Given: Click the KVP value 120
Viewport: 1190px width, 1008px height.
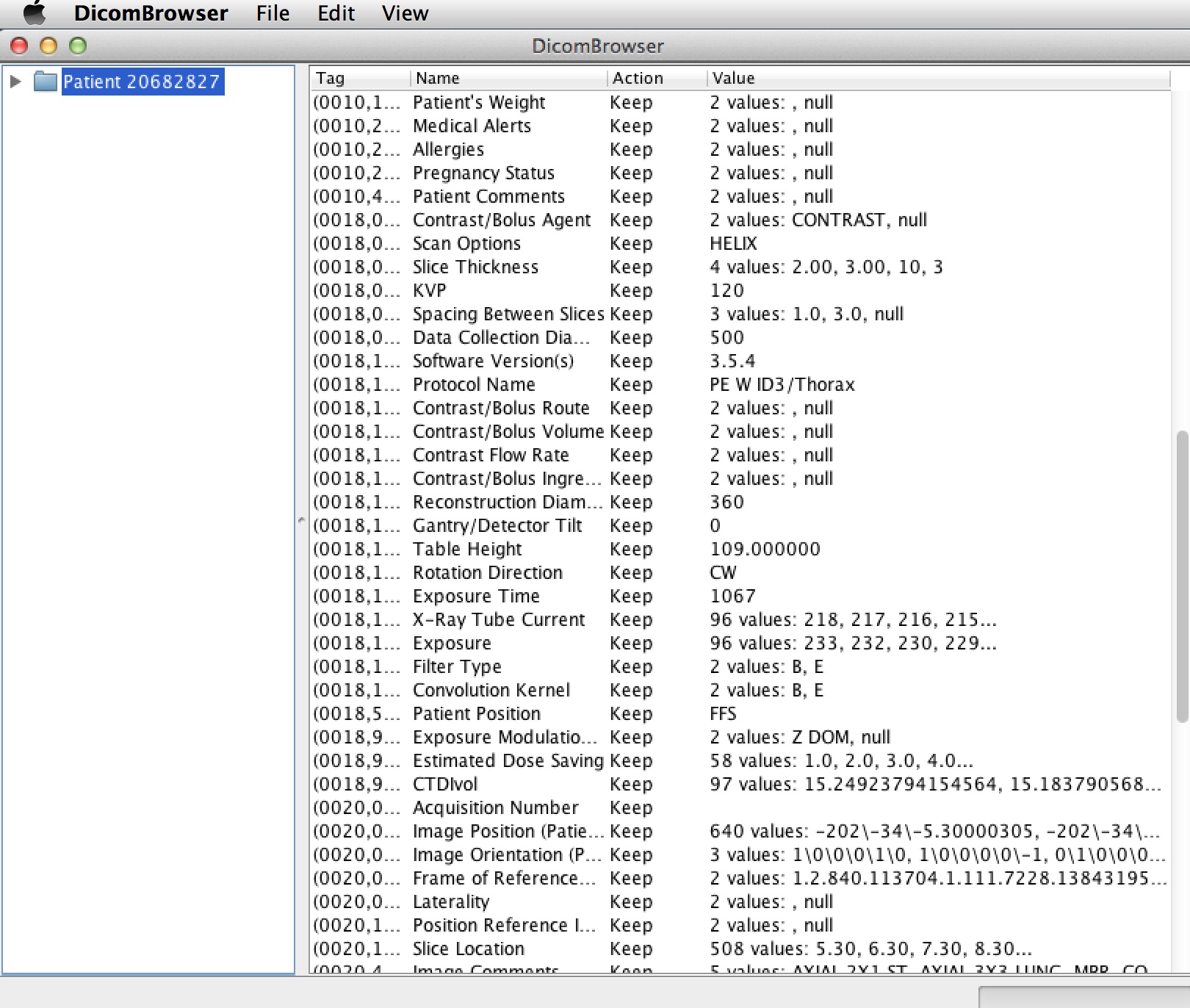Looking at the screenshot, I should [x=727, y=290].
